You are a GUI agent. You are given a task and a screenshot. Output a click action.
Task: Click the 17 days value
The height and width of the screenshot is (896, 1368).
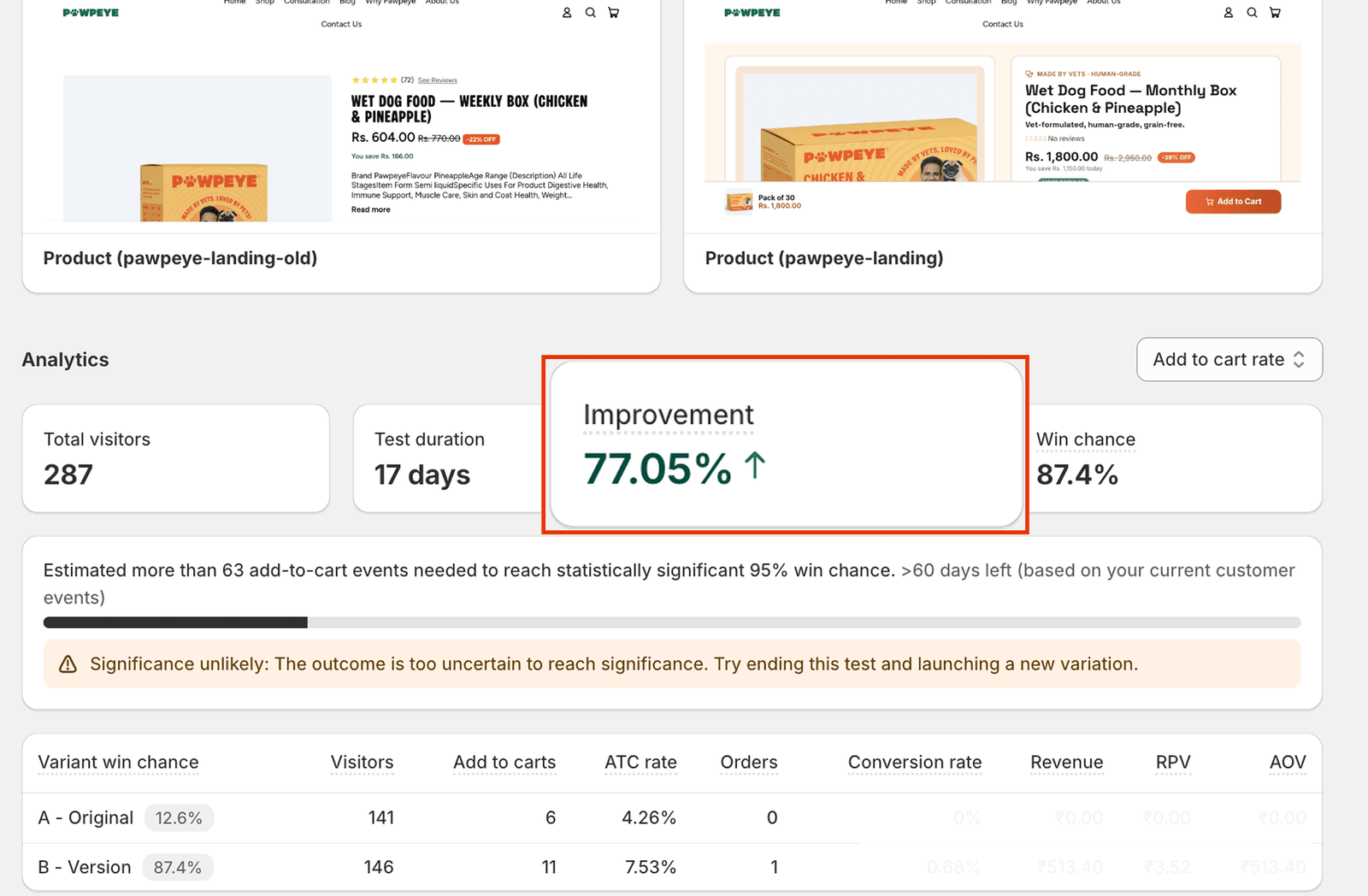pos(422,475)
